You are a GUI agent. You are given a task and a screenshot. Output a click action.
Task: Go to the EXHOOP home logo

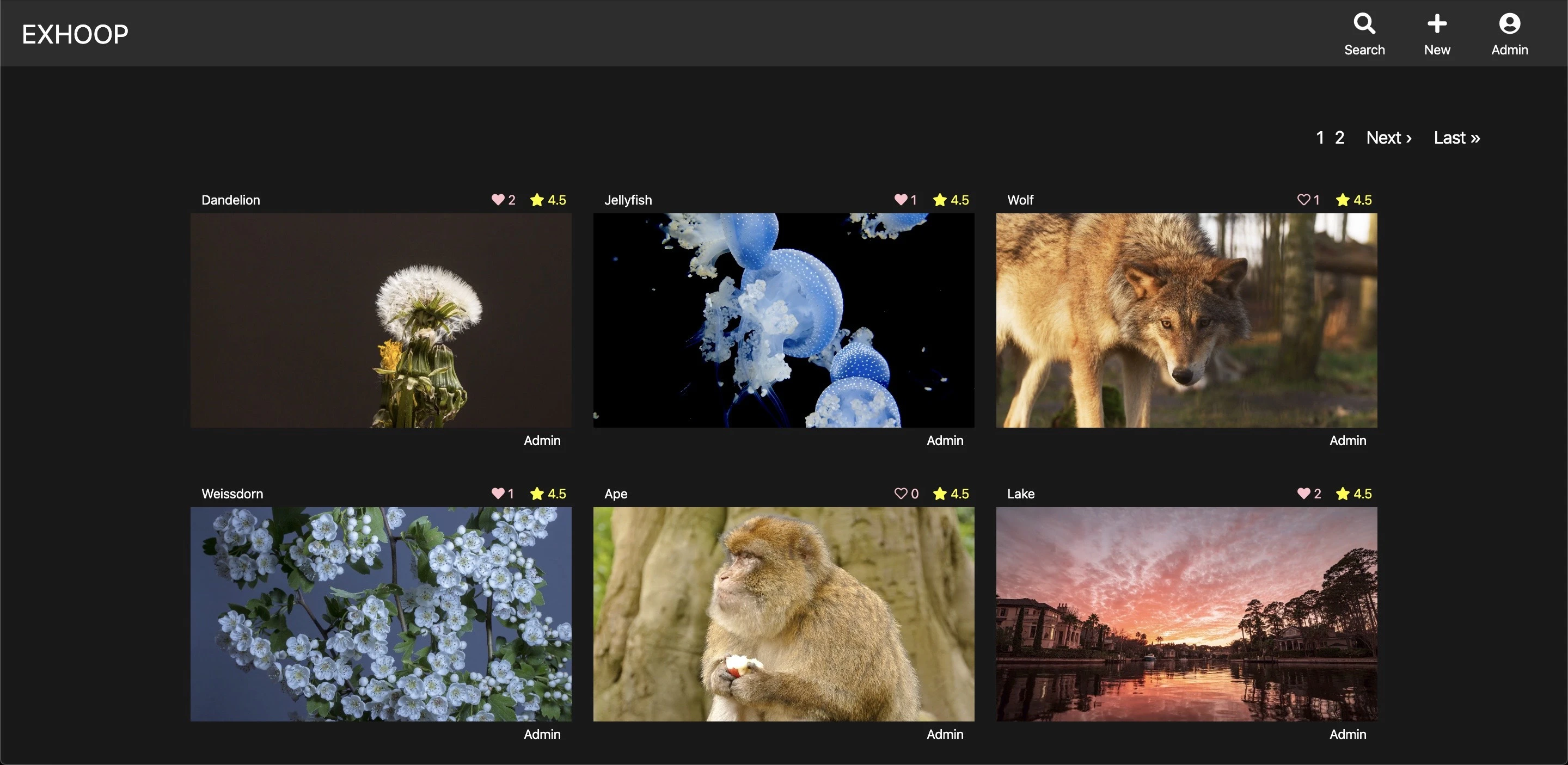click(75, 34)
